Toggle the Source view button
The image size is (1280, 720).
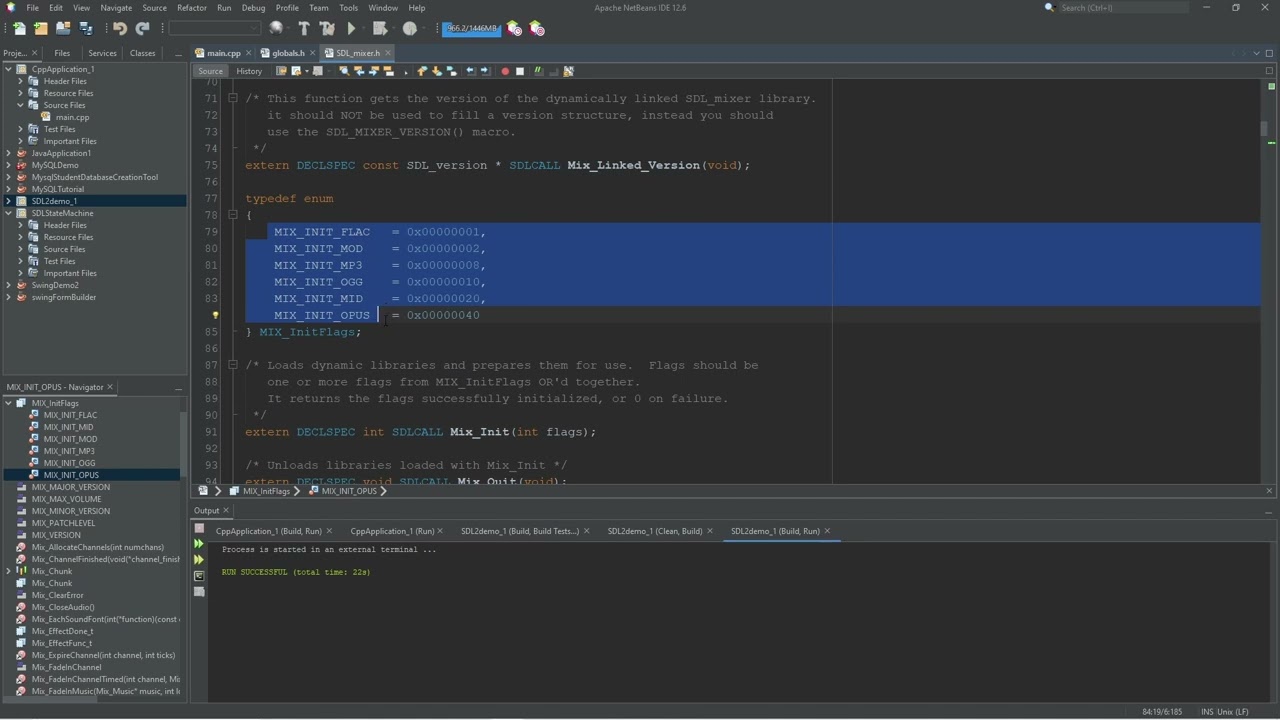pyautogui.click(x=210, y=71)
